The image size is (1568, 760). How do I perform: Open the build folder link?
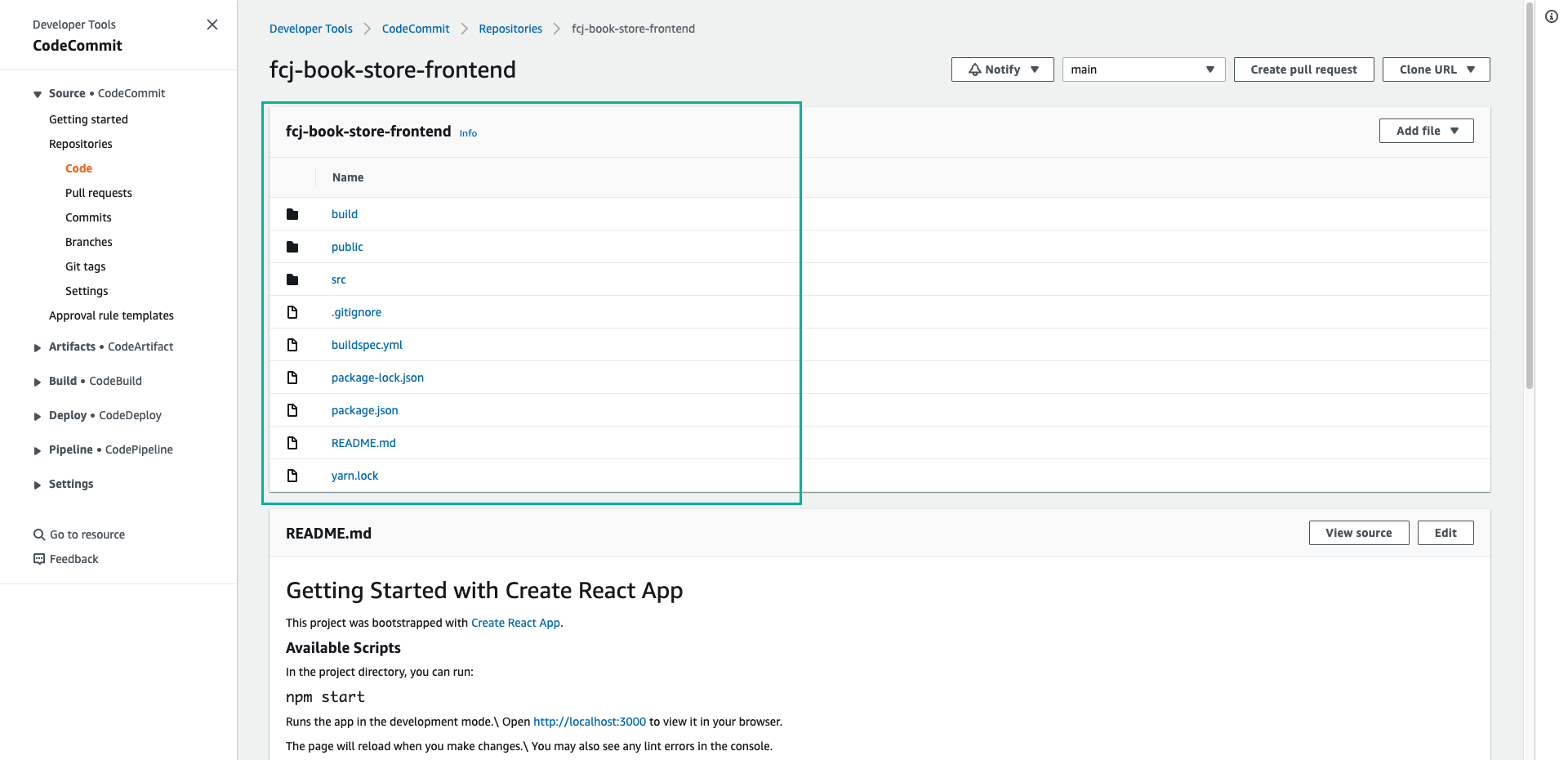(345, 214)
